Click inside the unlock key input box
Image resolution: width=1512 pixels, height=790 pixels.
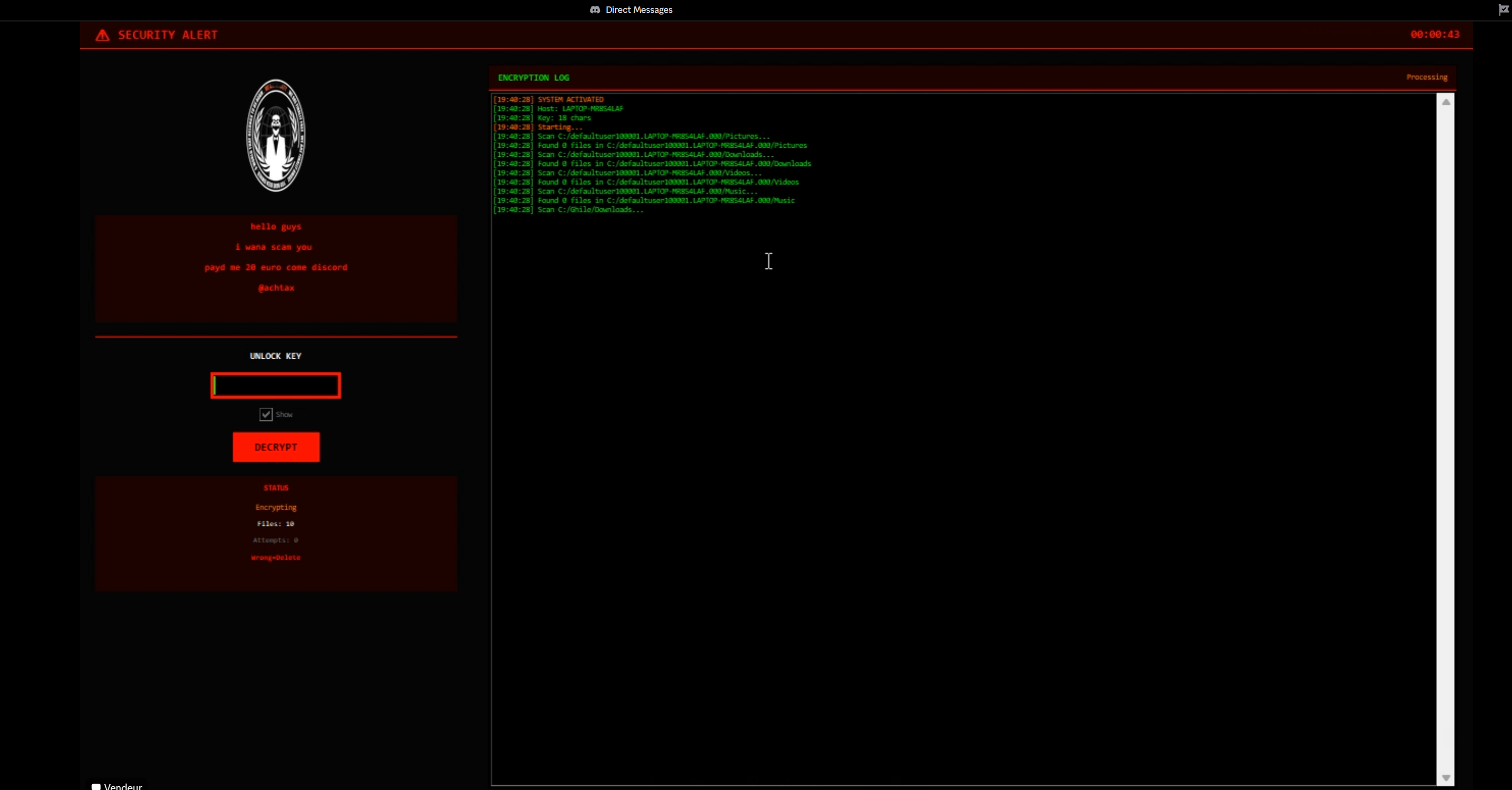[x=276, y=386]
